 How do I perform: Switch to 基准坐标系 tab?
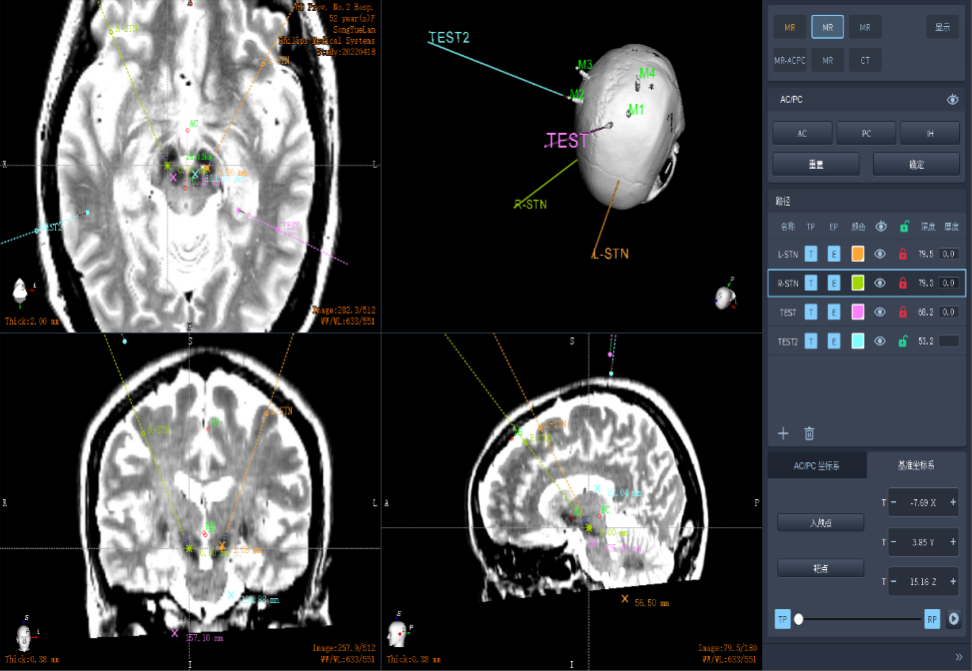tap(916, 465)
